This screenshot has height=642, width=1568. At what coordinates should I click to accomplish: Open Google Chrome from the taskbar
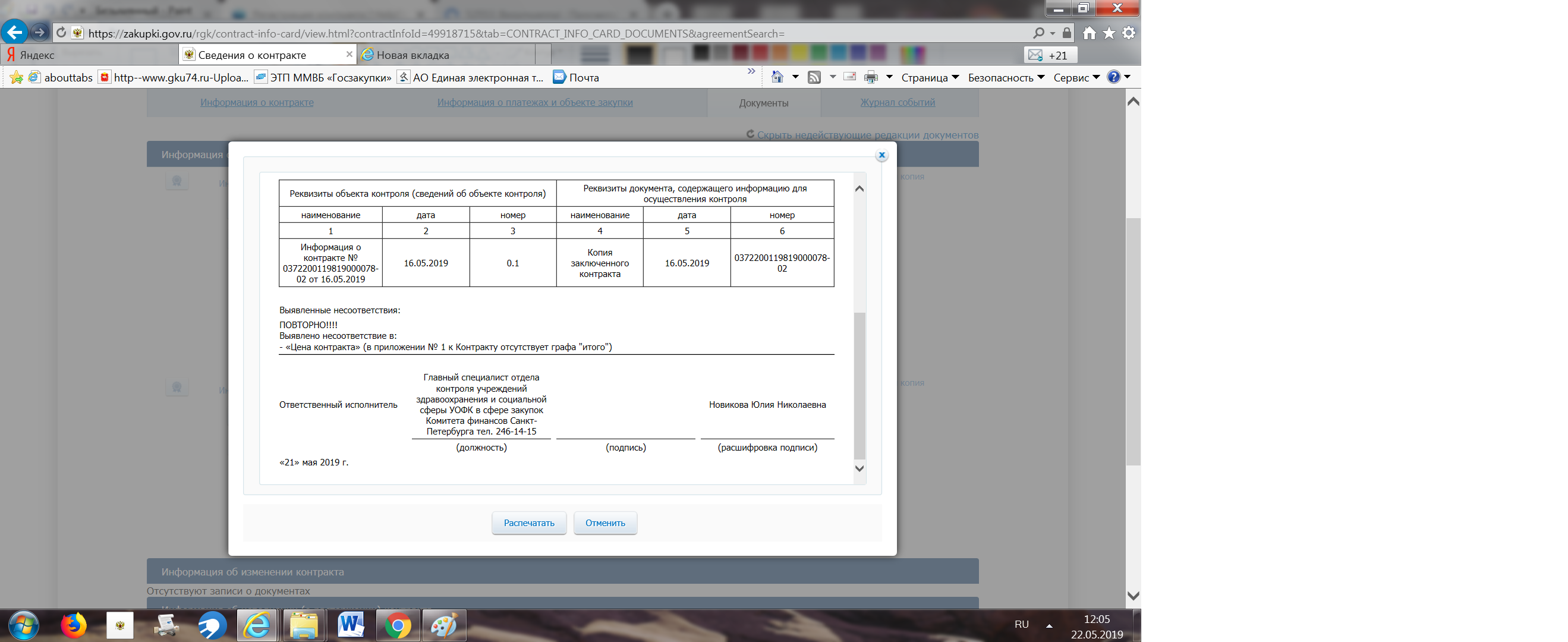[x=398, y=625]
